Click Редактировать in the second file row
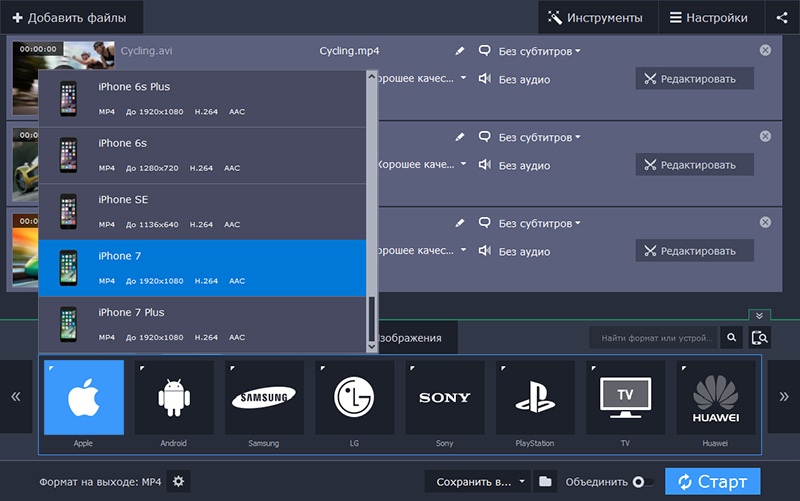Screen dimensions: 800x501 (694, 165)
